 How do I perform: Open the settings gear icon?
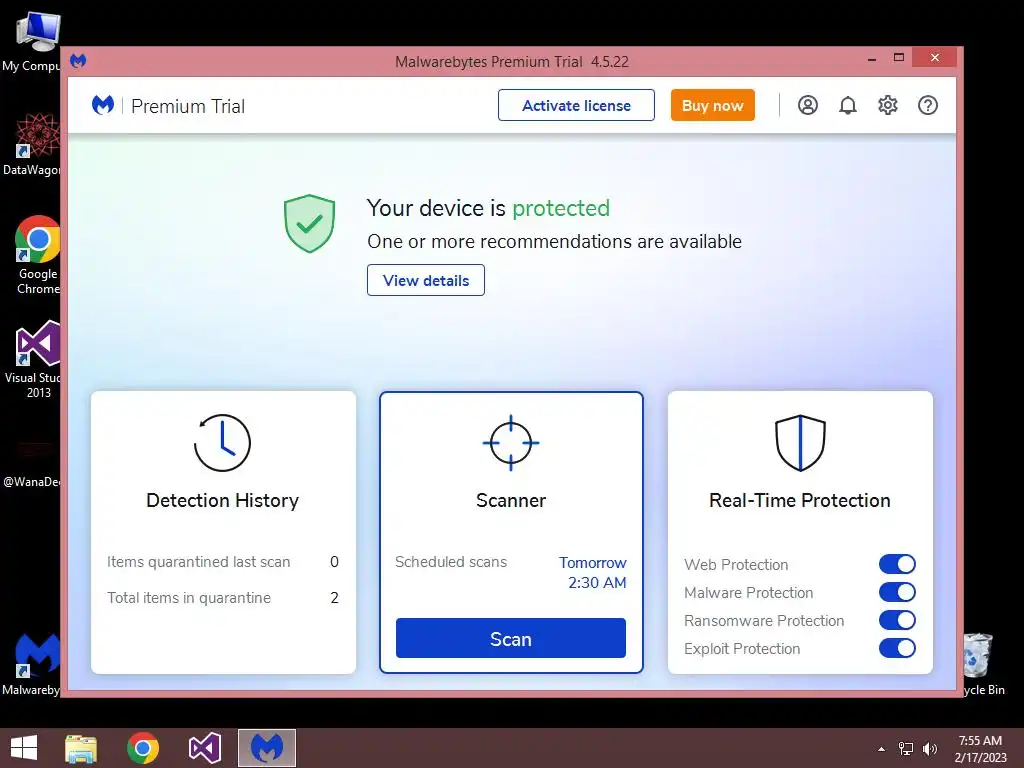click(x=888, y=105)
